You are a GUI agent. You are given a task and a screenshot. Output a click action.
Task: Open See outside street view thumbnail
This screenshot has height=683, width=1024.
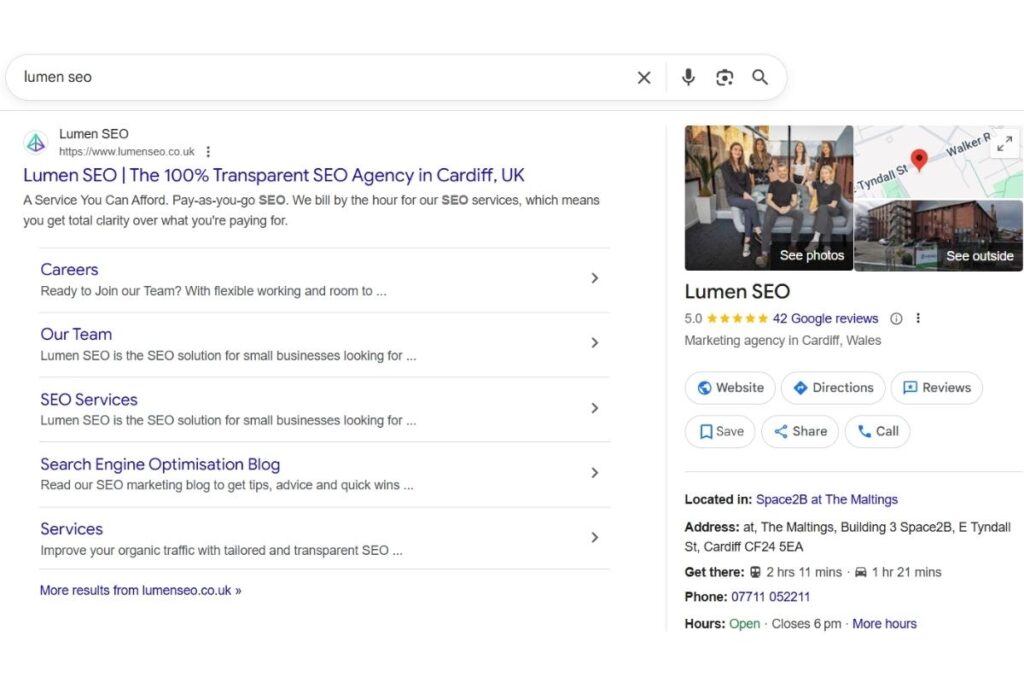(x=938, y=236)
